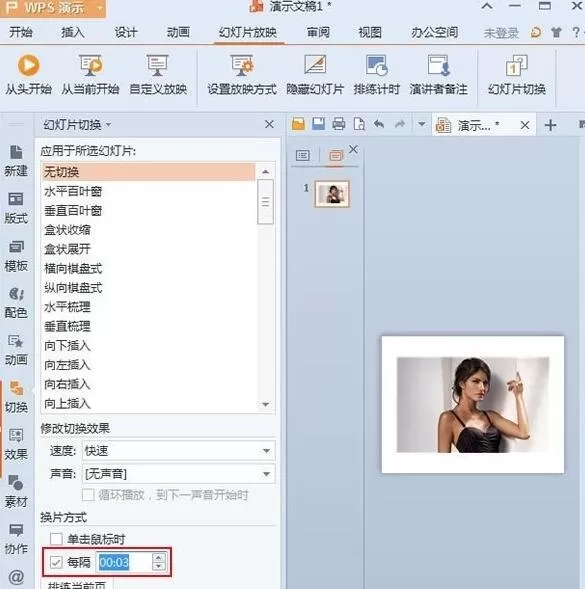The height and width of the screenshot is (589, 585).
Task: Open sidebar Template (模板) panel
Action: pos(16,256)
